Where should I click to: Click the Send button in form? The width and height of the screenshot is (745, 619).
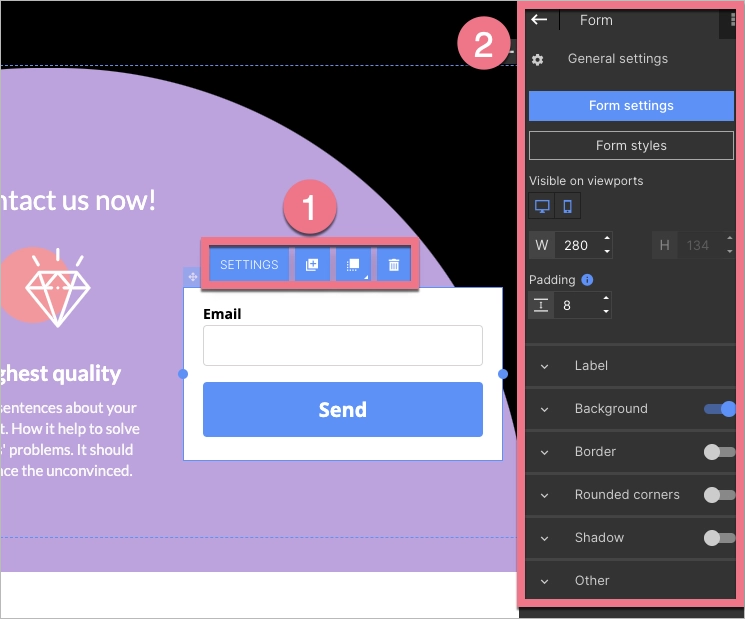343,409
